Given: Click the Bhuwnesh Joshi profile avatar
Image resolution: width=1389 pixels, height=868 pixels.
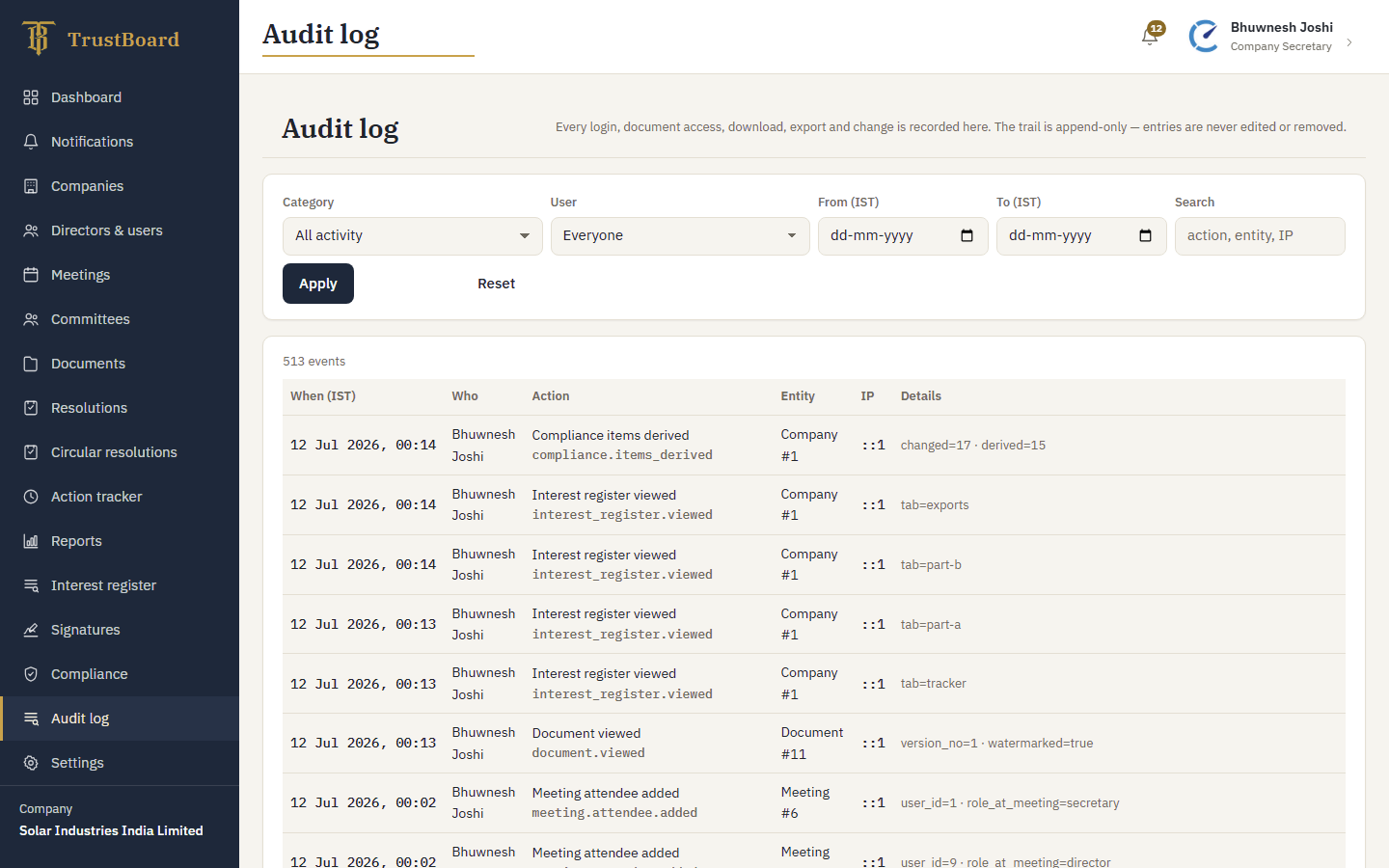Looking at the screenshot, I should pos(1204,37).
